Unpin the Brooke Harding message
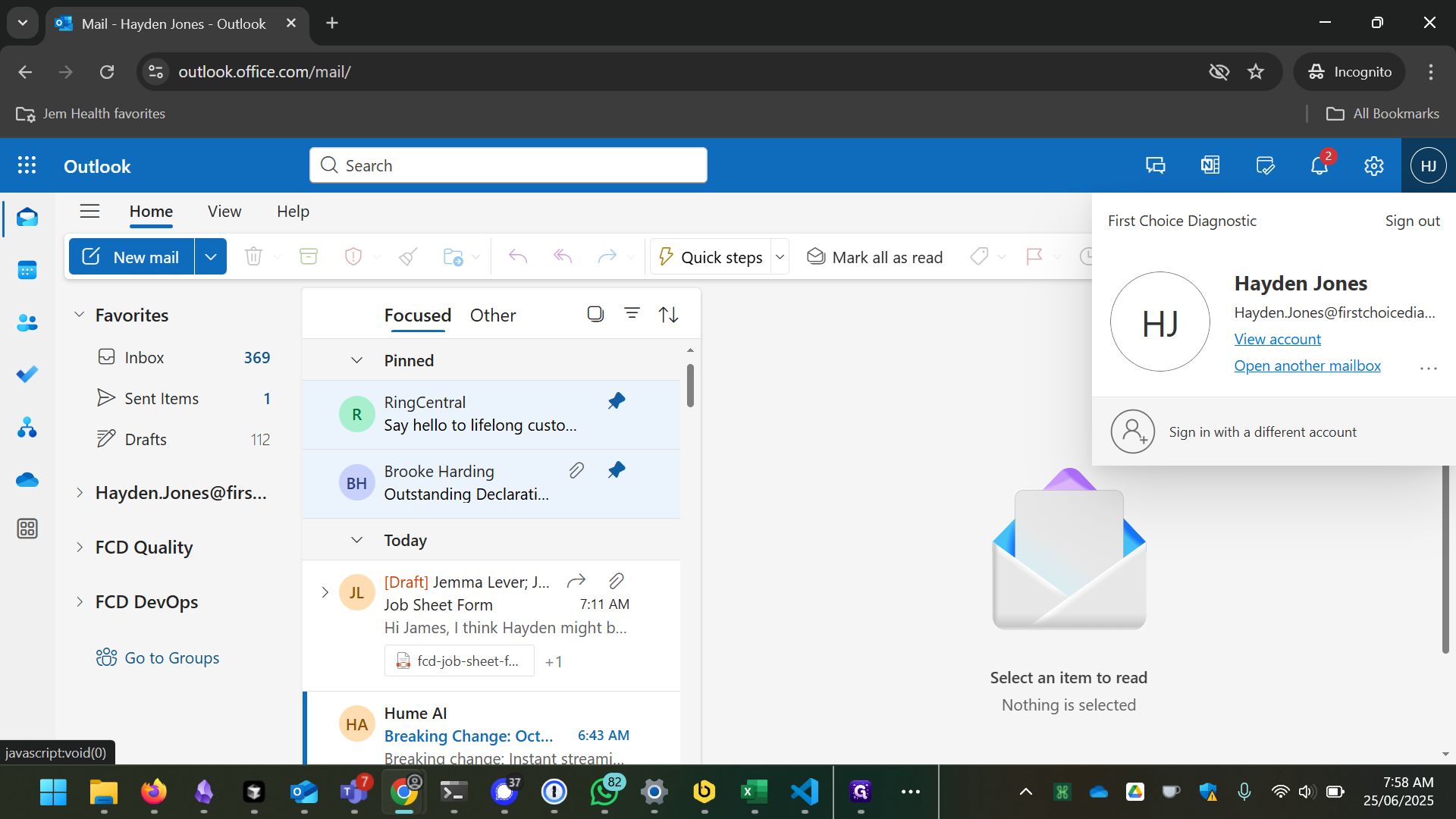Viewport: 1456px width, 819px height. pyautogui.click(x=617, y=470)
